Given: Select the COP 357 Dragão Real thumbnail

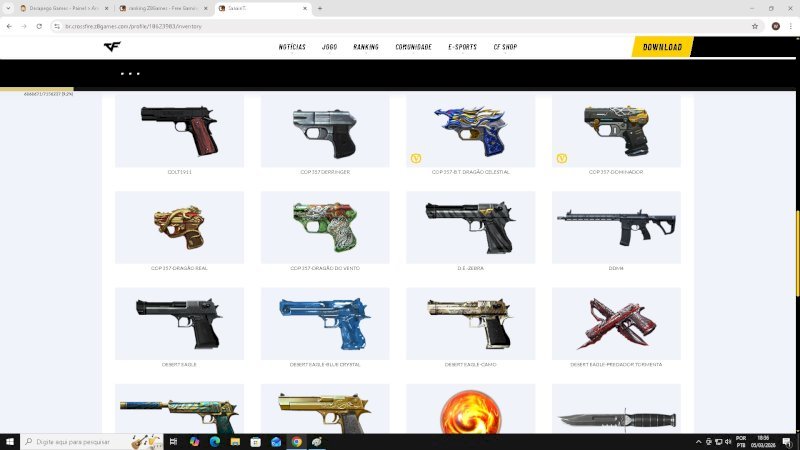Looking at the screenshot, I should [x=180, y=228].
